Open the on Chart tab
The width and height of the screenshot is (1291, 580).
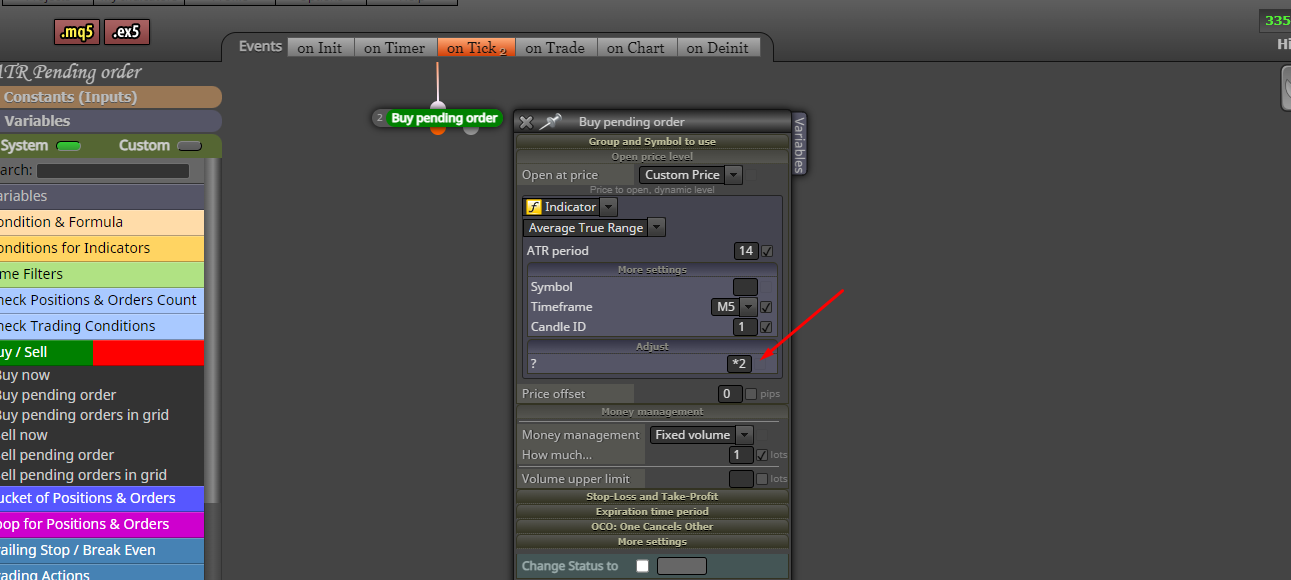(636, 47)
